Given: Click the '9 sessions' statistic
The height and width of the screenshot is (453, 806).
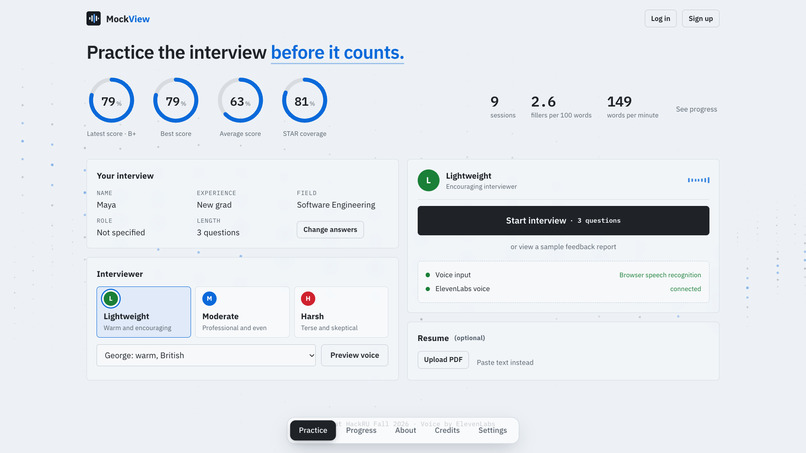Looking at the screenshot, I should tap(503, 107).
